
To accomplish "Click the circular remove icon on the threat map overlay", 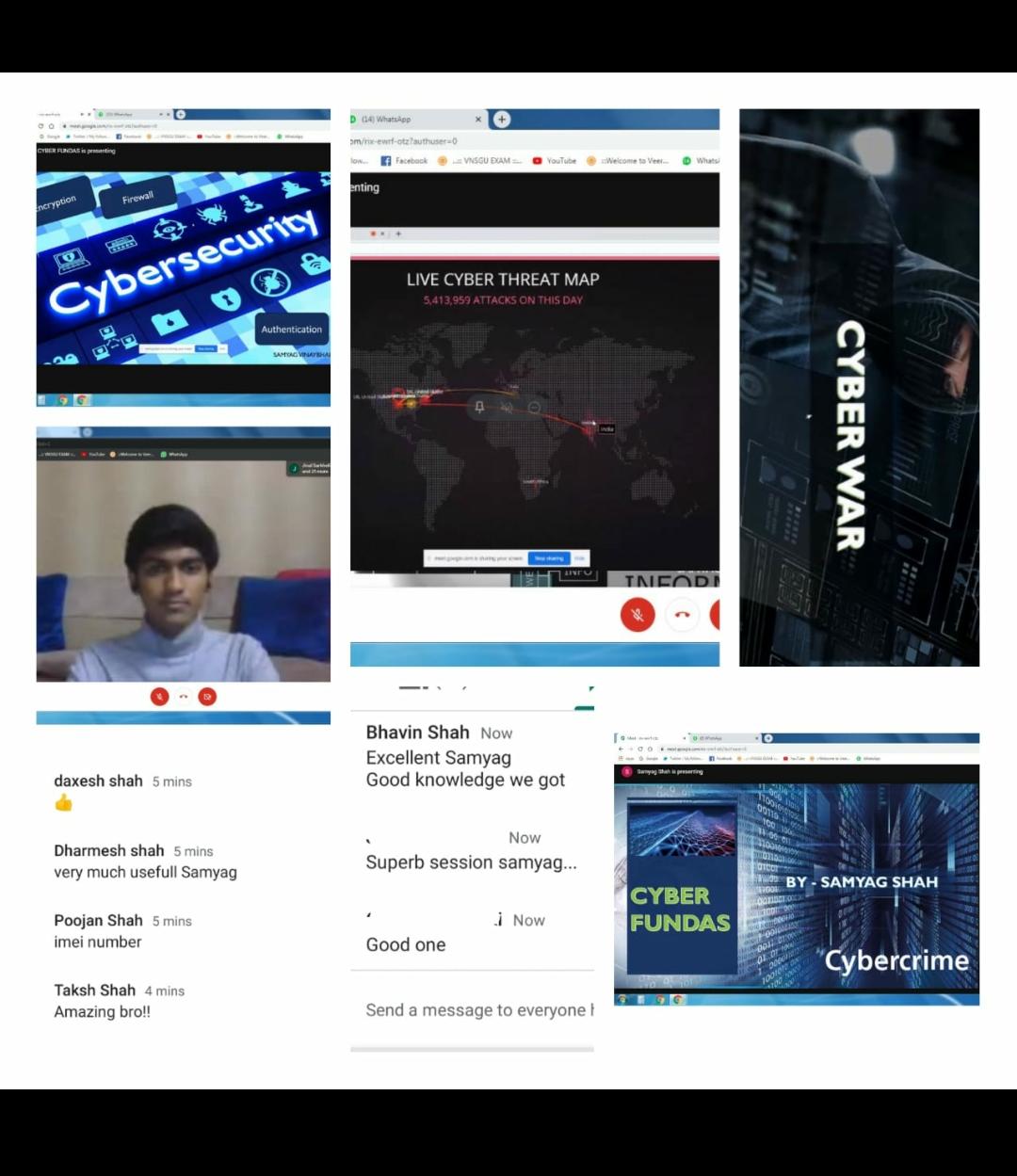I will click(534, 407).
